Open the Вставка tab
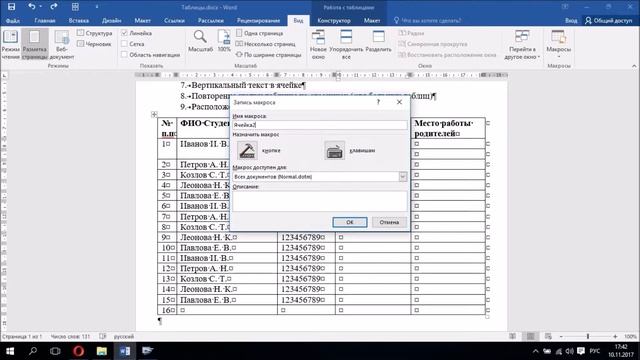Image resolution: width=640 pixels, height=360 pixels. click(x=79, y=20)
